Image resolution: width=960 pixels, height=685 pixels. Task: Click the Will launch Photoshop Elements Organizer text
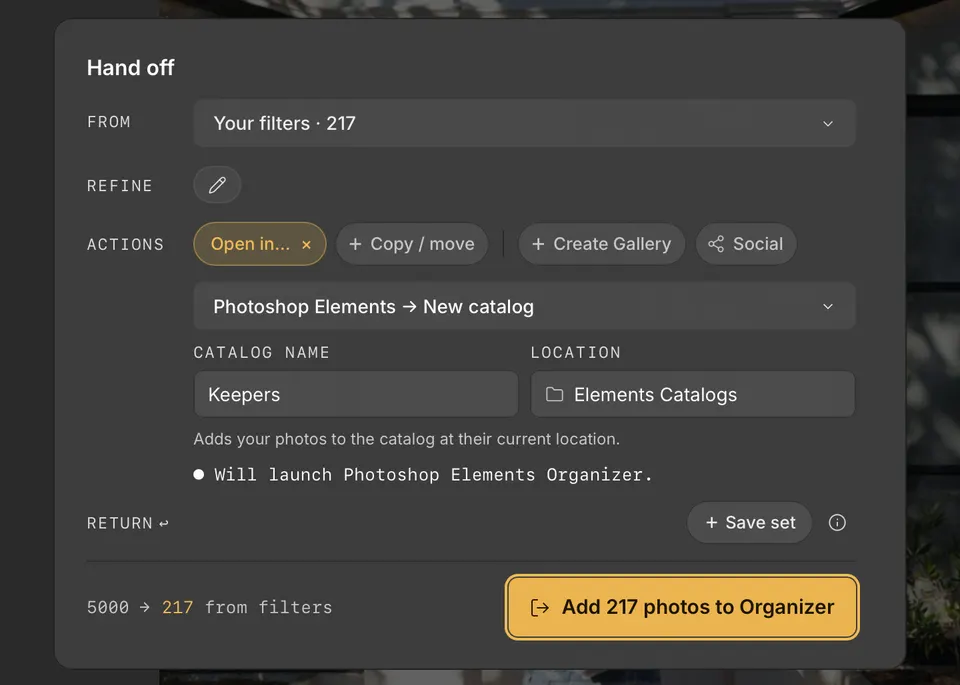tap(433, 474)
